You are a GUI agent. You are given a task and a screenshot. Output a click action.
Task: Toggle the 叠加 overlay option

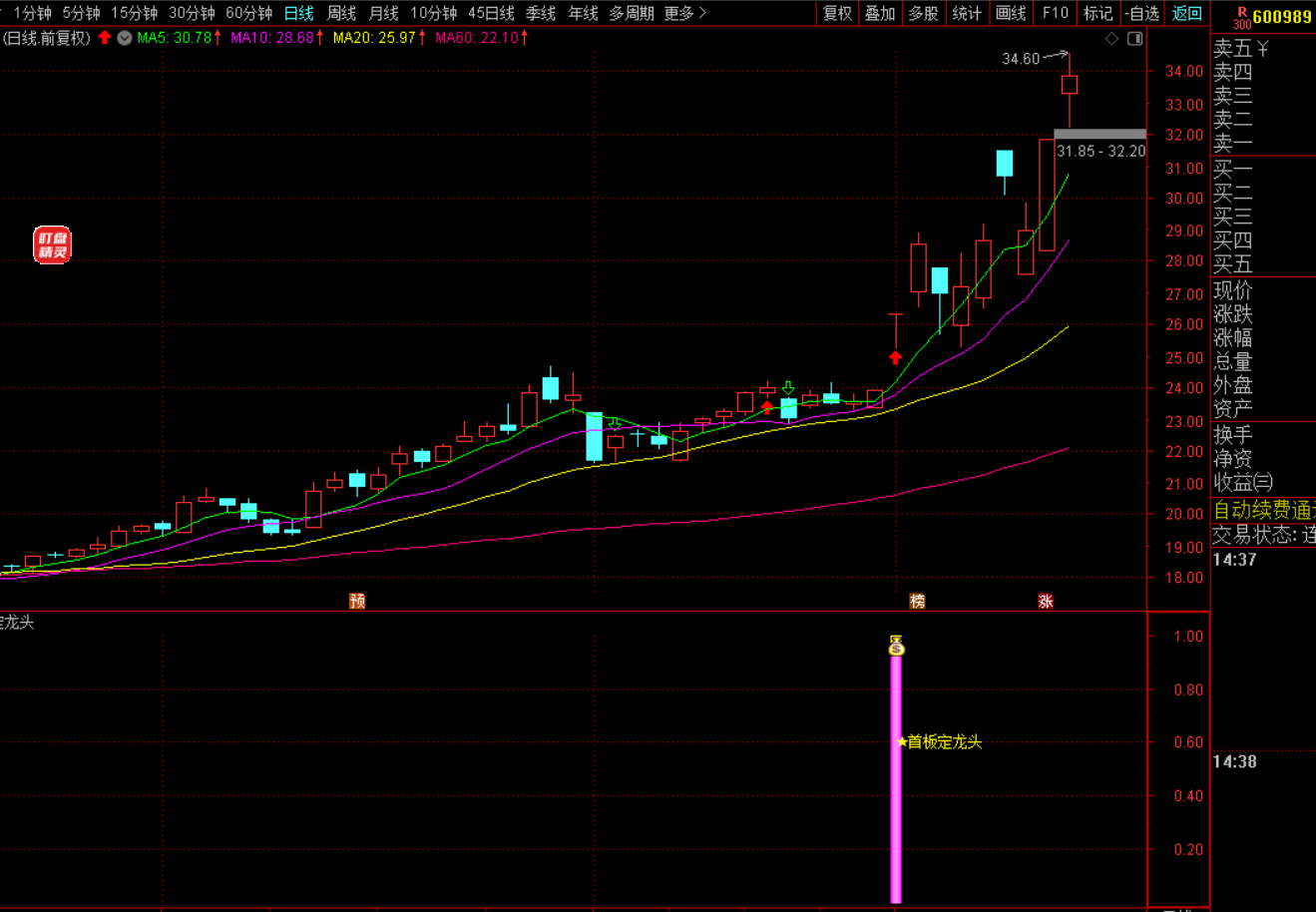880,13
